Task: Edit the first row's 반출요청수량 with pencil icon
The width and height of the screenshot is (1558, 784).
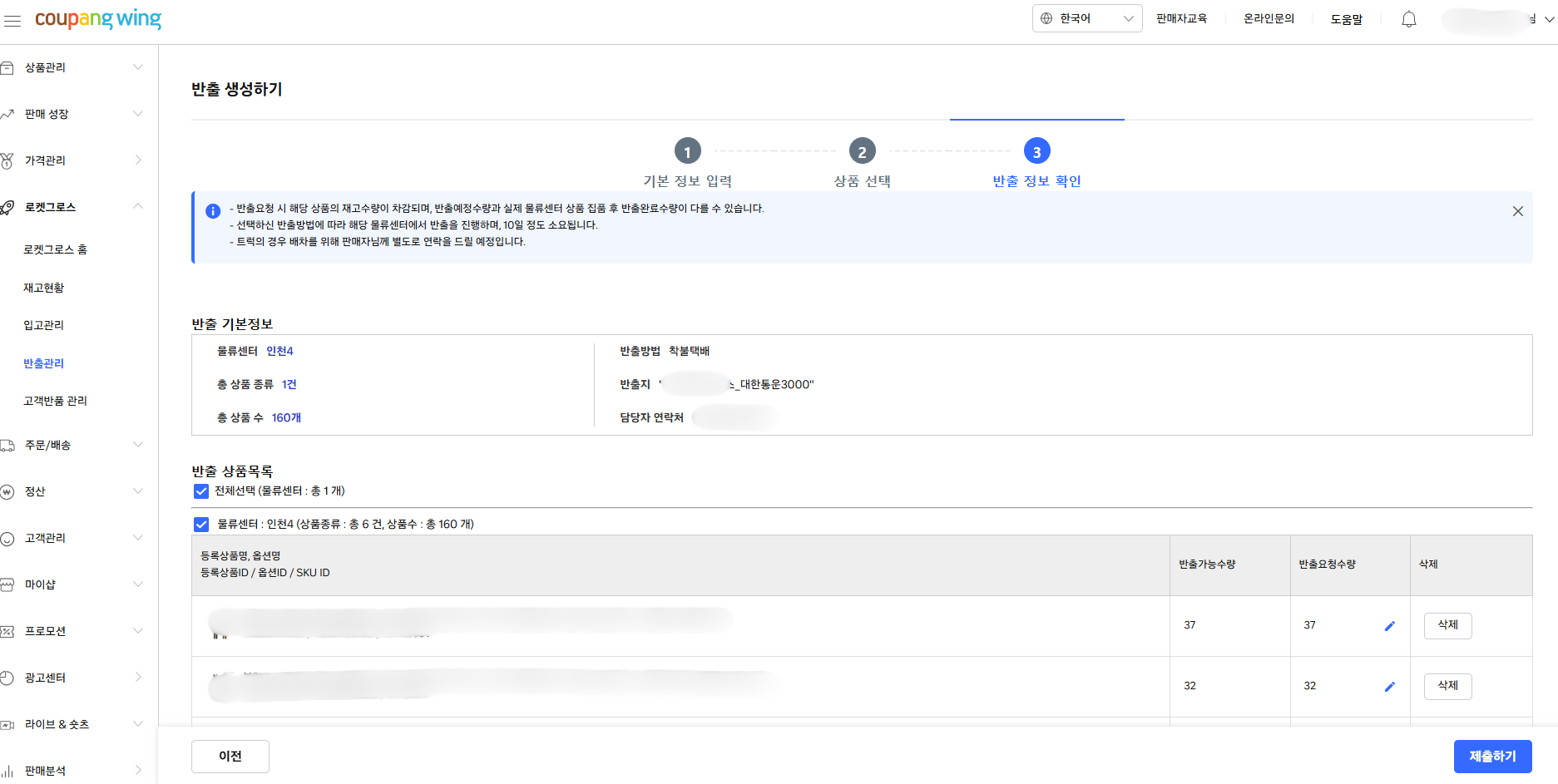Action: coord(1389,626)
